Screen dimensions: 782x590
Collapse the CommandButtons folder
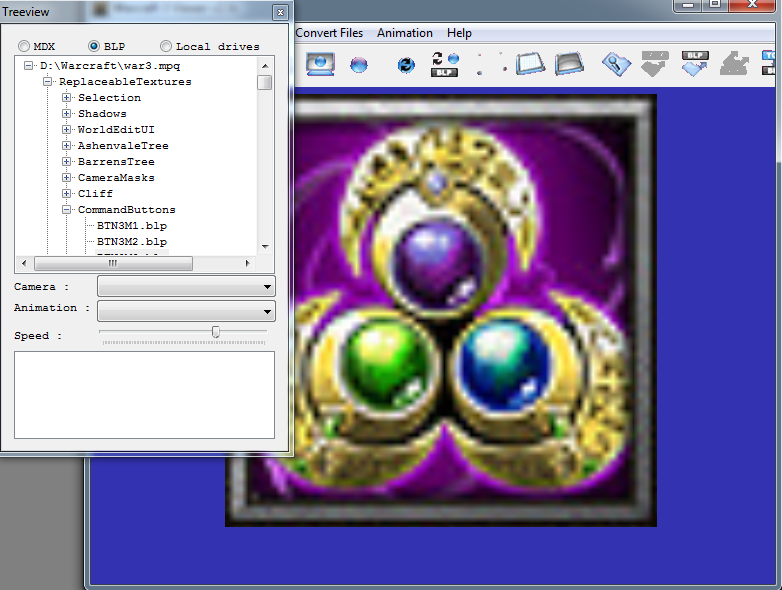(x=66, y=209)
